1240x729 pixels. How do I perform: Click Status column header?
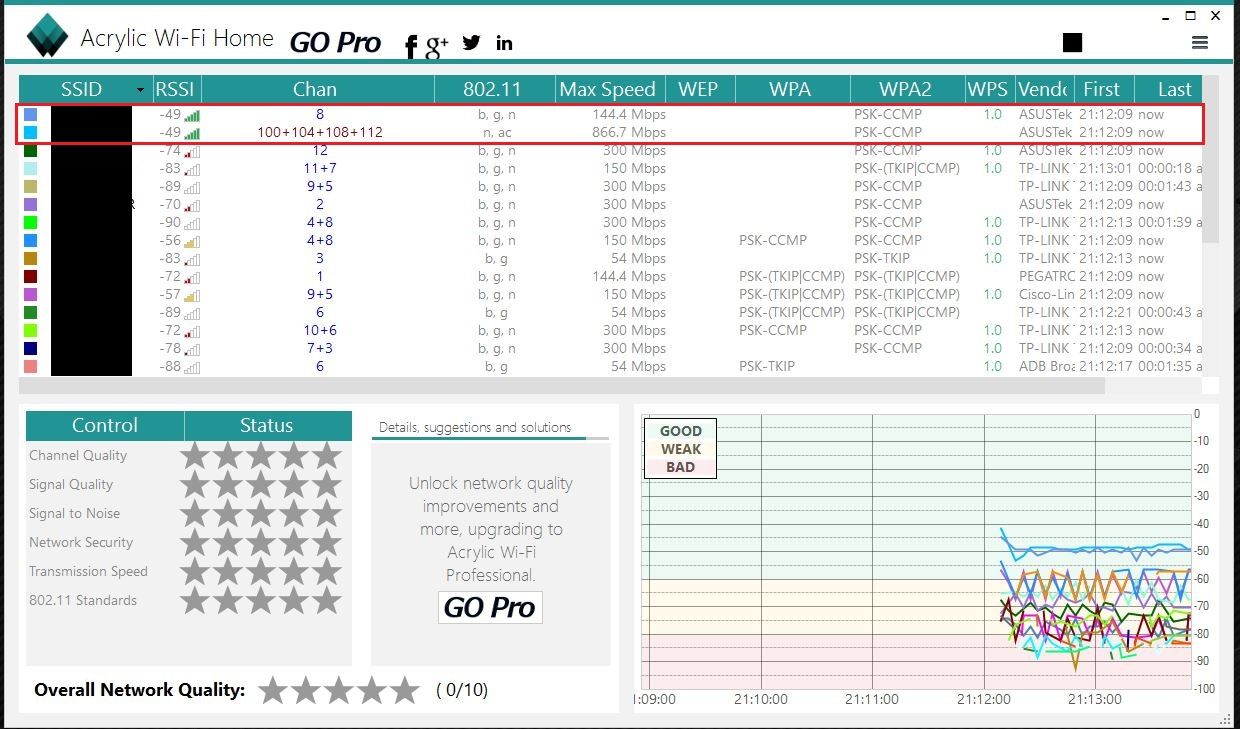point(267,425)
